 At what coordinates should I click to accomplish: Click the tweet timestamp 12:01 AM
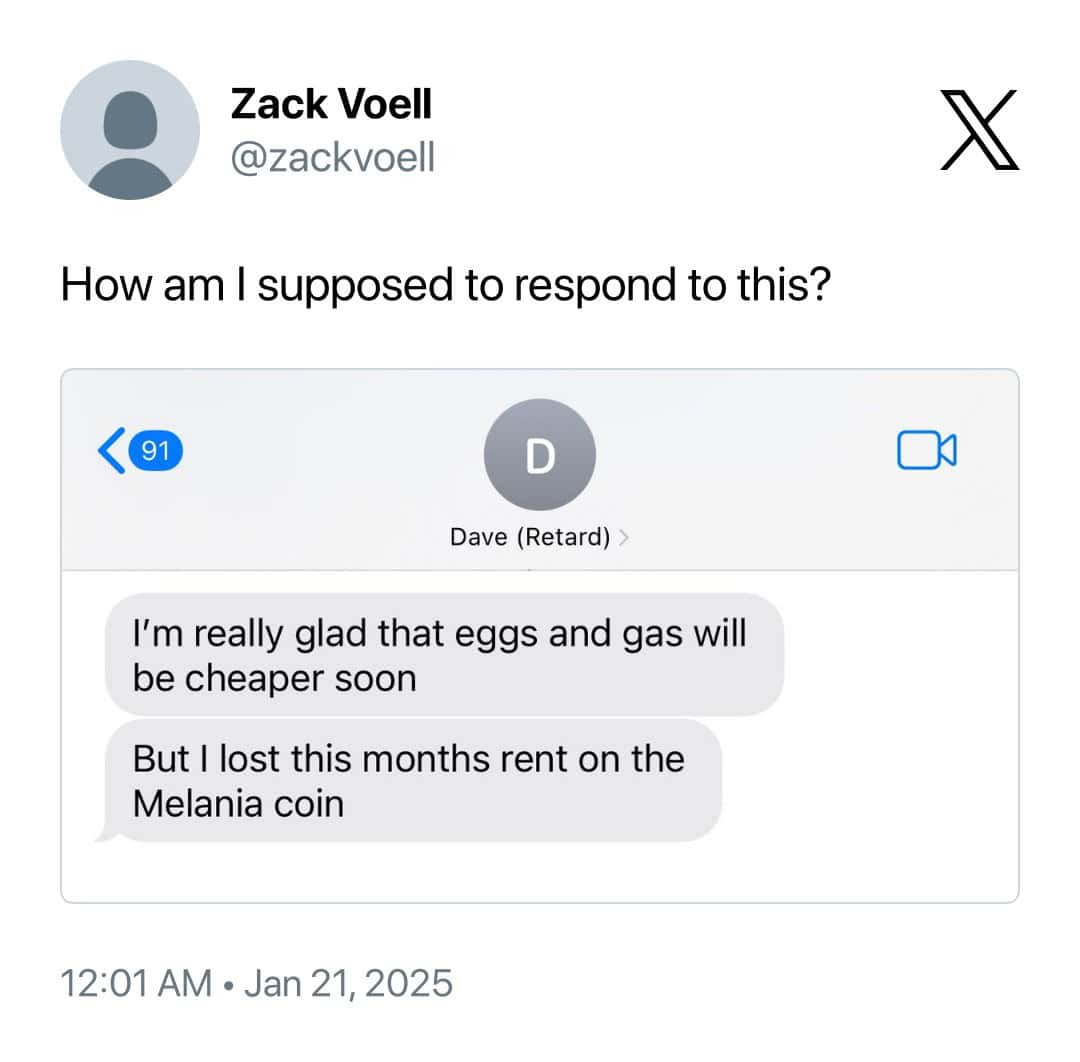(x=140, y=983)
